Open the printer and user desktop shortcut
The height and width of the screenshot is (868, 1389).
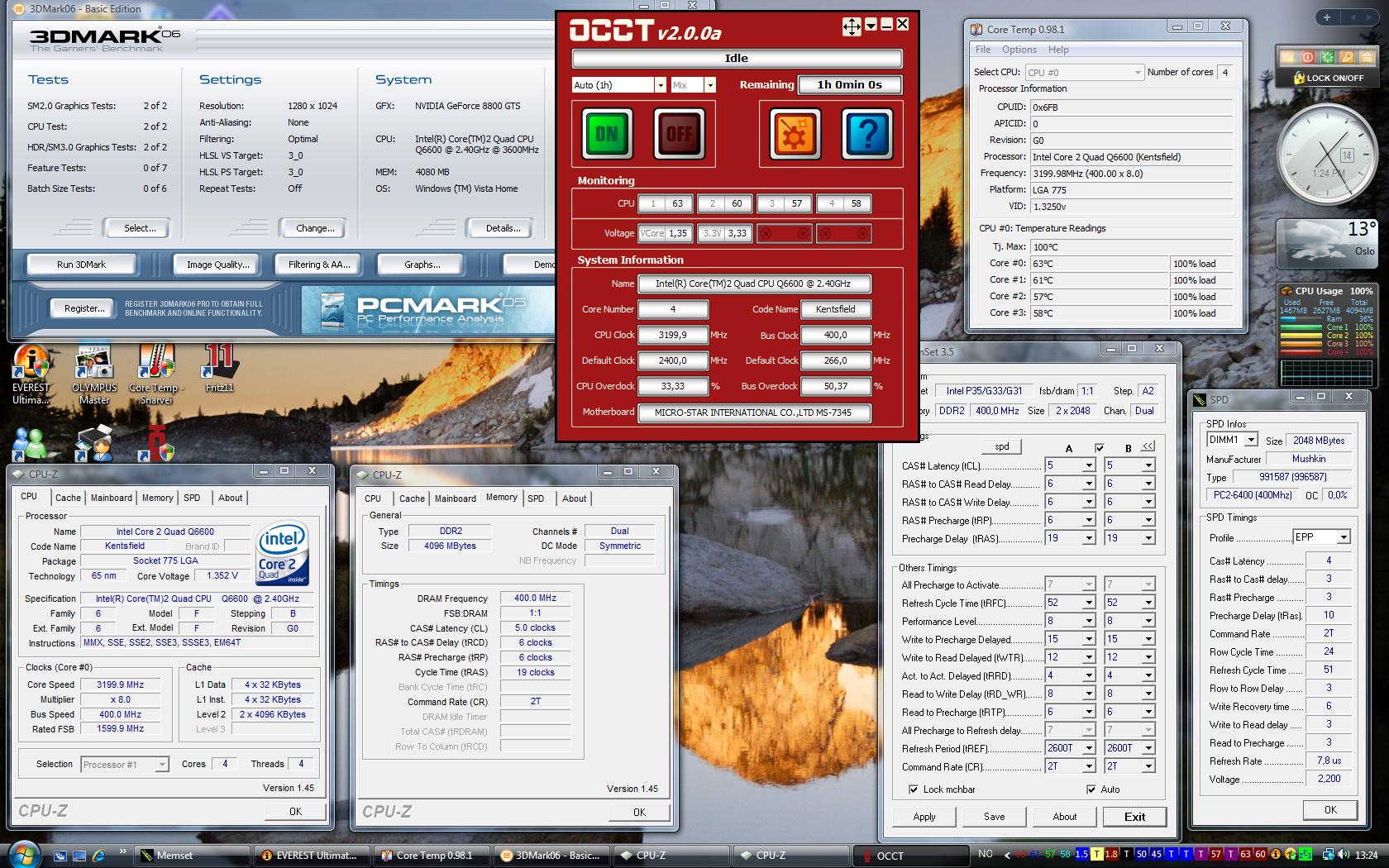click(x=94, y=444)
